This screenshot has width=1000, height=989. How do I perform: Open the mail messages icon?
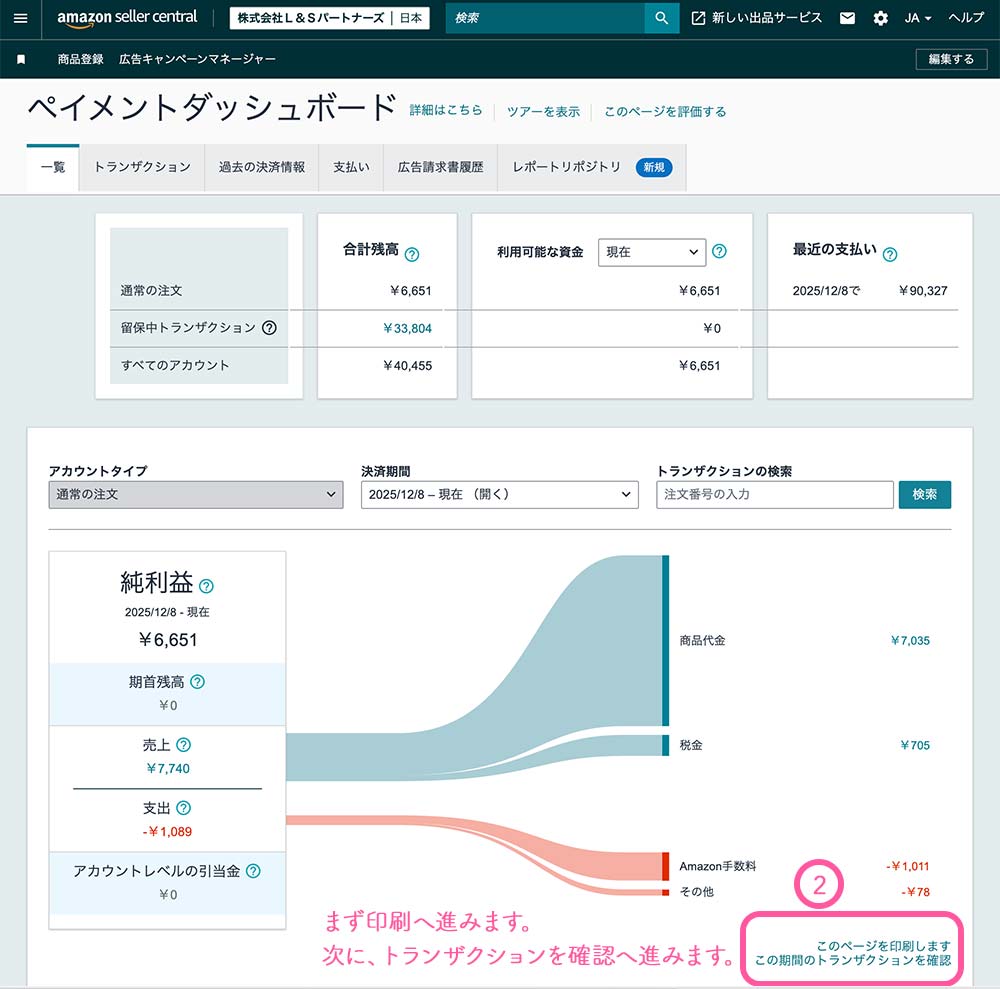(848, 18)
